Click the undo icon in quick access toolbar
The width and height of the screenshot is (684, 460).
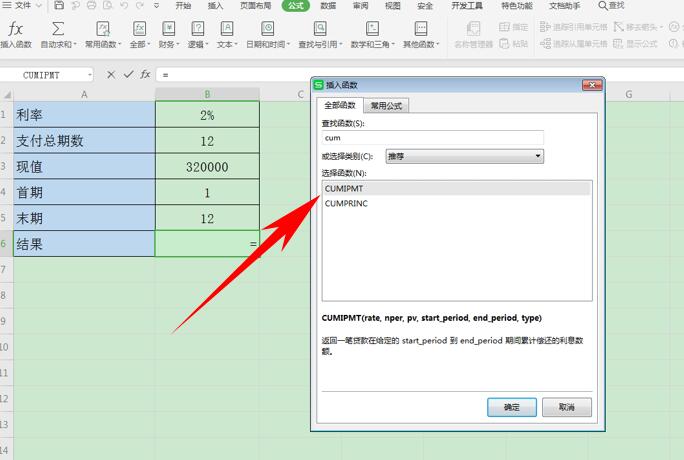[x=124, y=6]
